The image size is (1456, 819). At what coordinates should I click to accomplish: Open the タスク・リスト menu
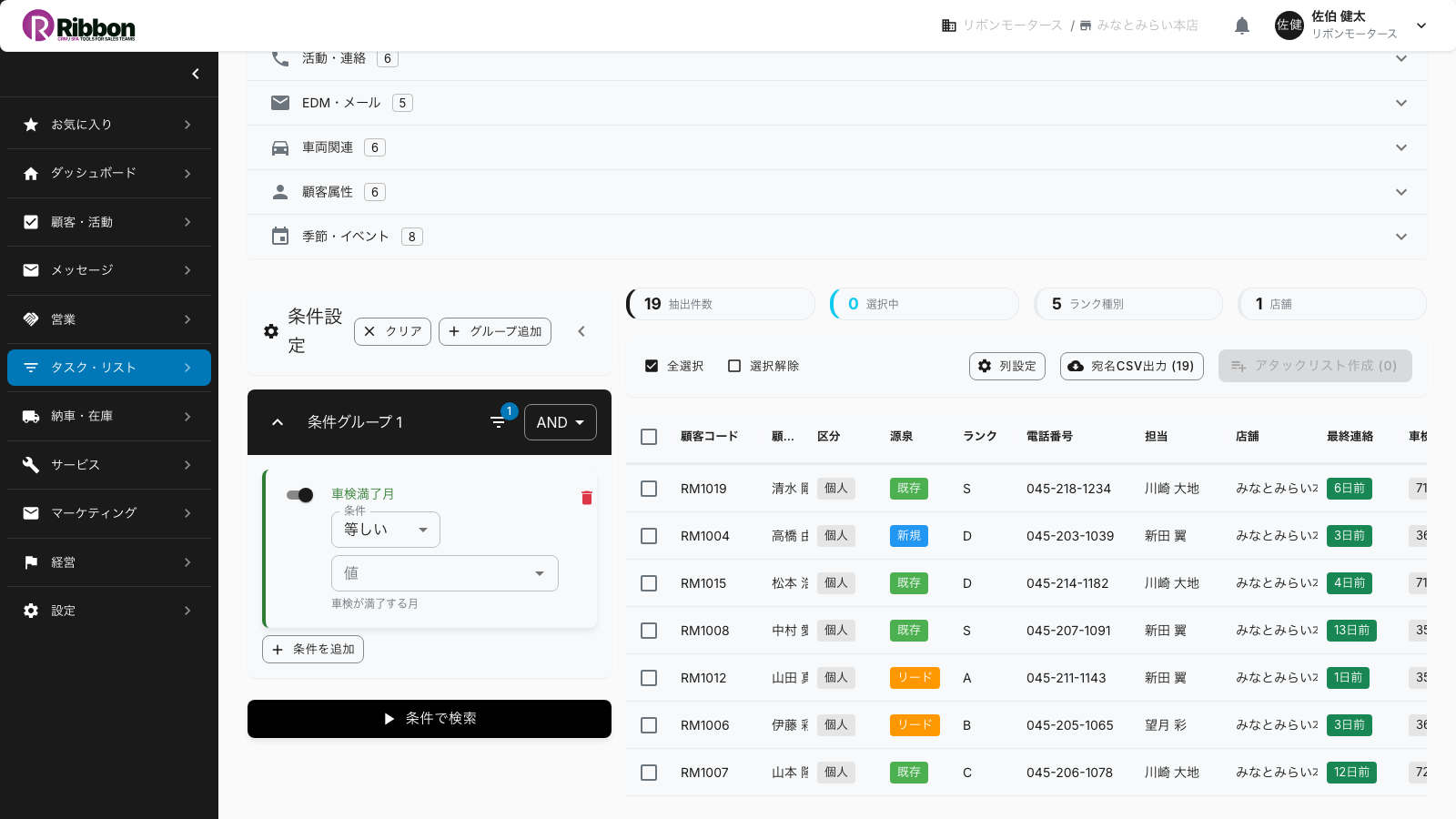(x=109, y=368)
